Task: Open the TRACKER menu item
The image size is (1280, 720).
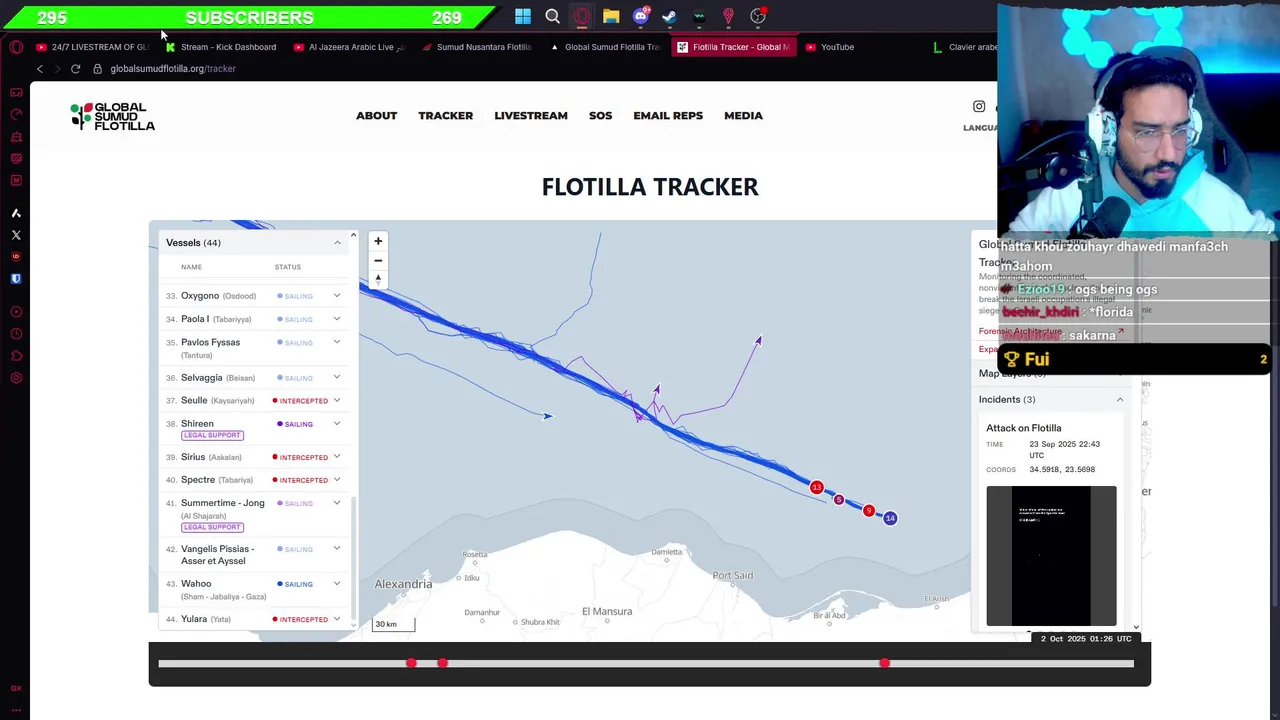Action: [x=445, y=116]
